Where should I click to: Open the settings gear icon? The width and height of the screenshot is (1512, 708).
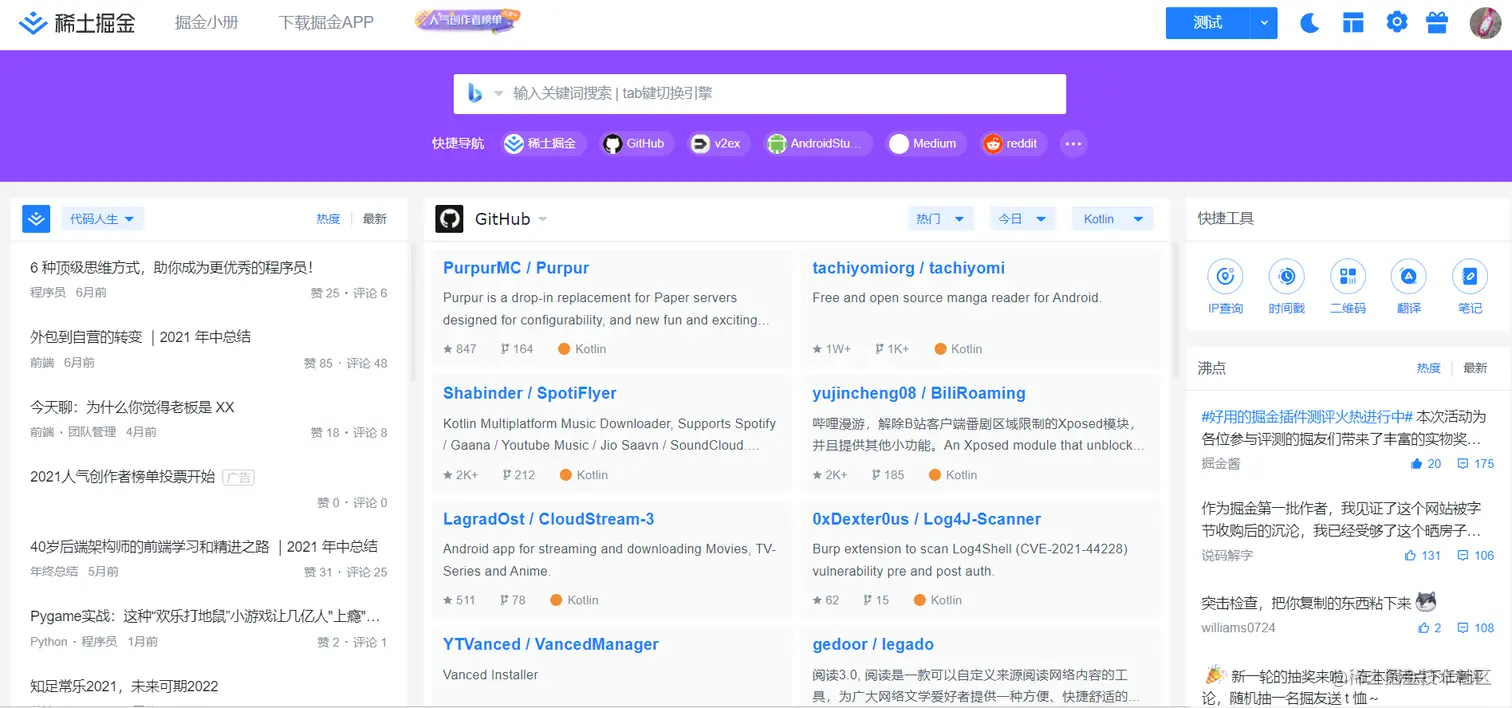coord(1397,22)
